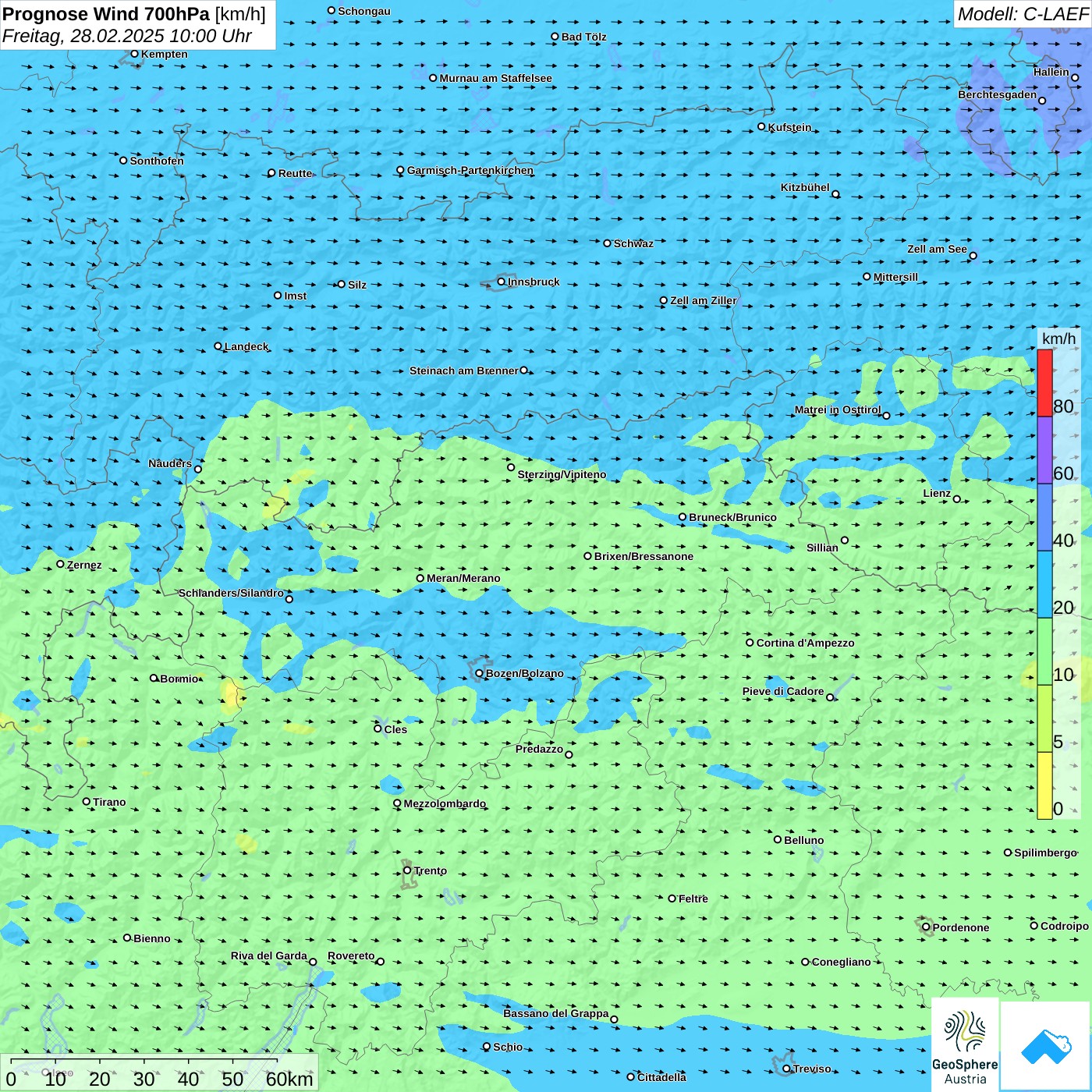Click the 'Rovereto' label

(351, 955)
